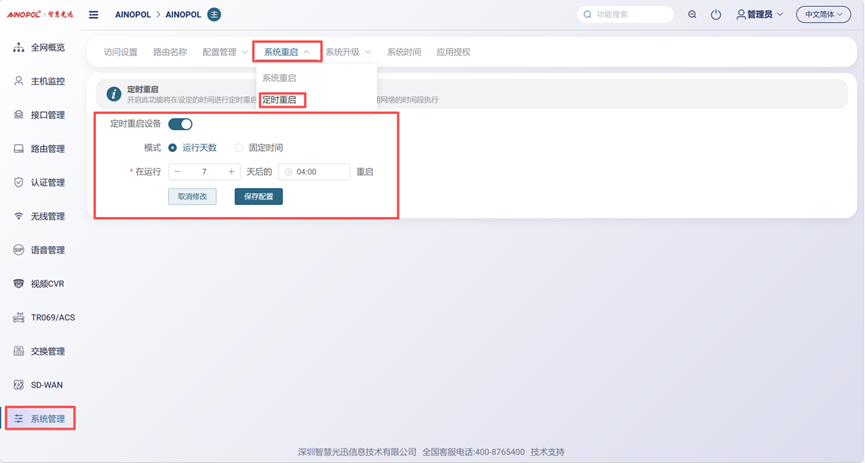The height and width of the screenshot is (463, 865).
Task: Open 认证管理 from the sidebar
Action: coord(46,183)
